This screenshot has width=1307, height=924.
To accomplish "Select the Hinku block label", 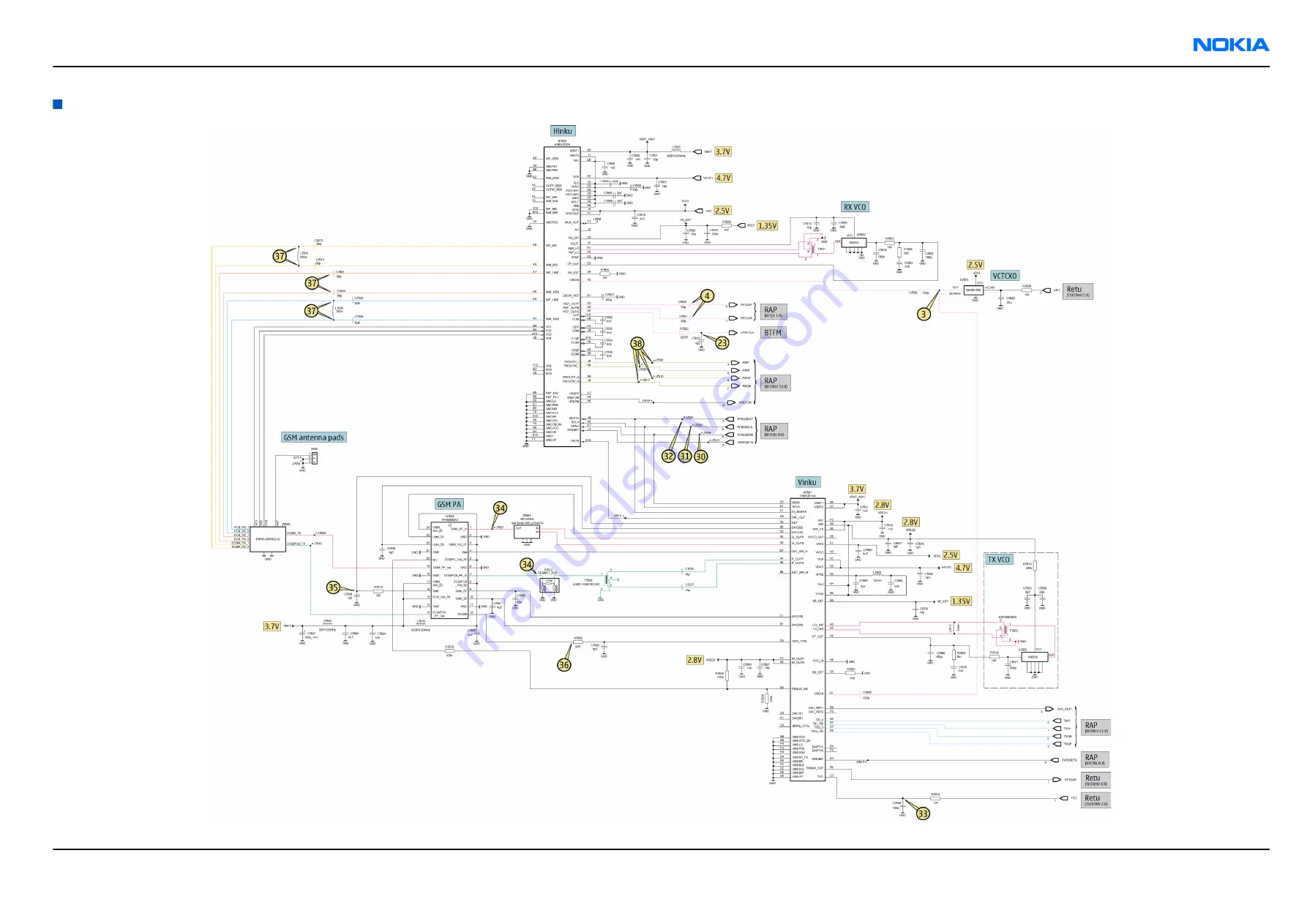I will tap(563, 131).
